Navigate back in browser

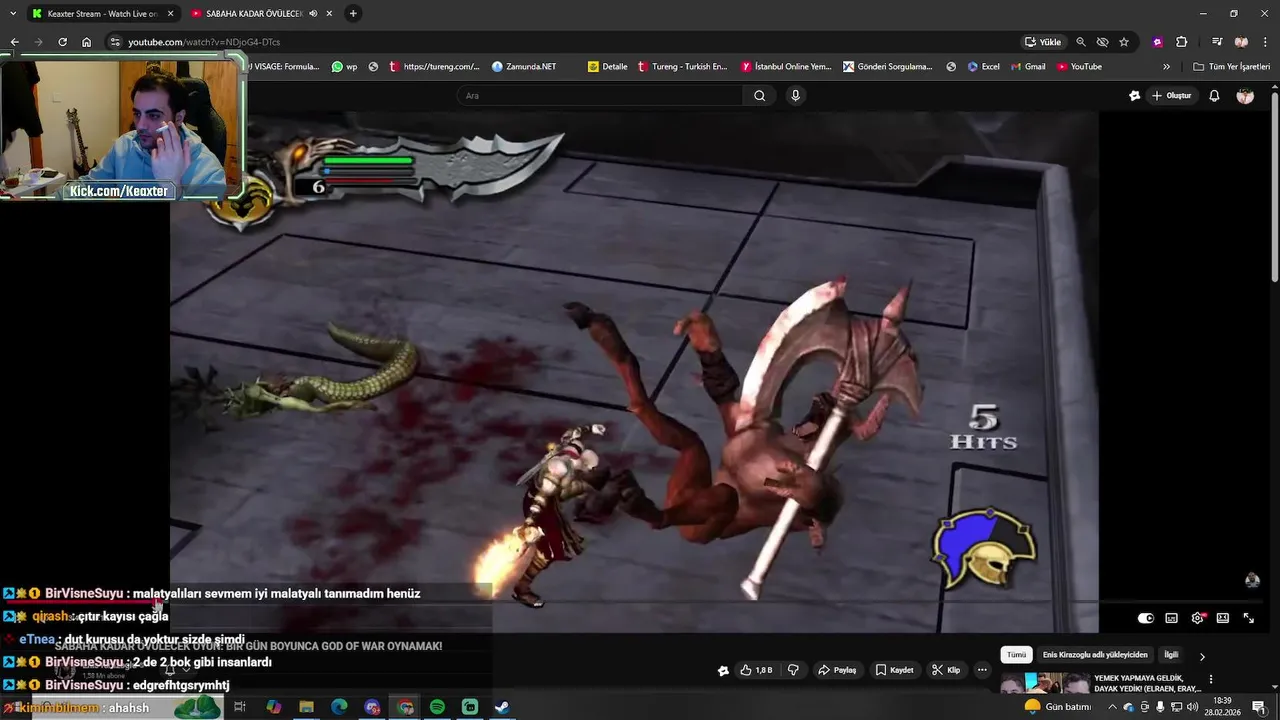click(14, 42)
